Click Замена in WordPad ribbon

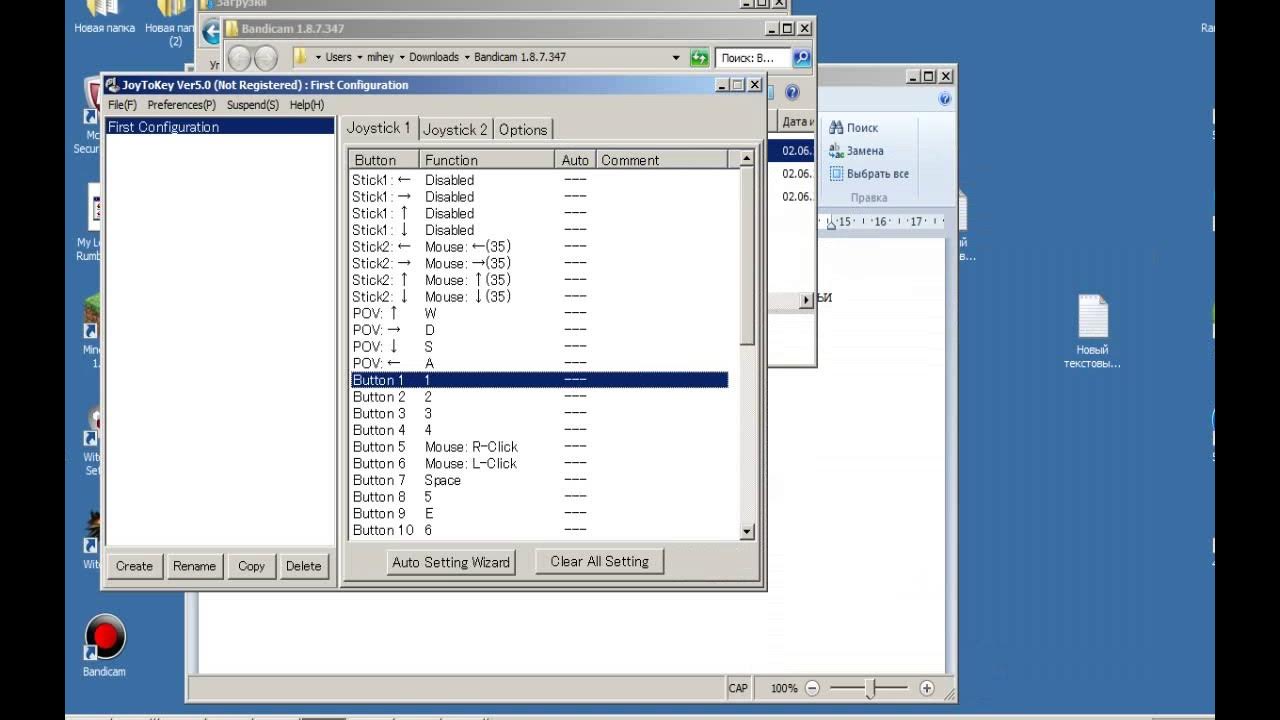[856, 151]
